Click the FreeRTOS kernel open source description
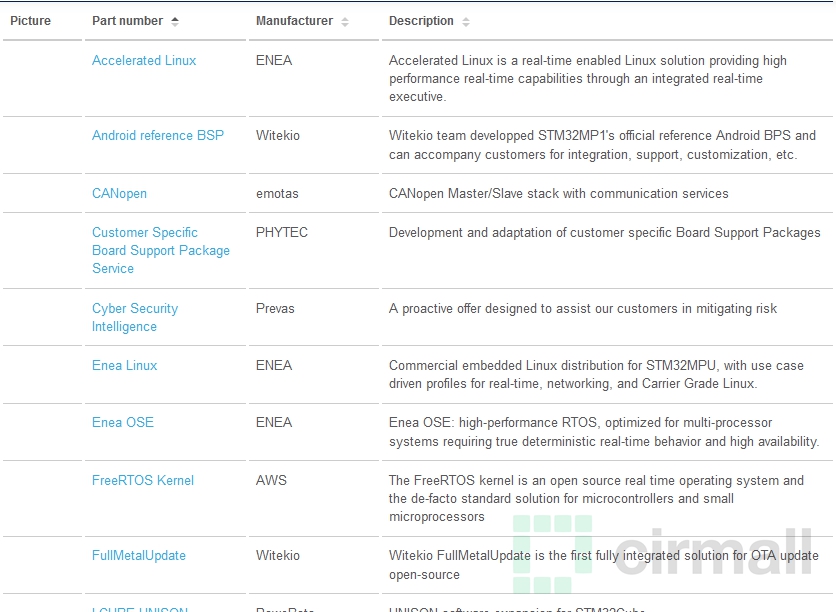 pyautogui.click(x=596, y=499)
